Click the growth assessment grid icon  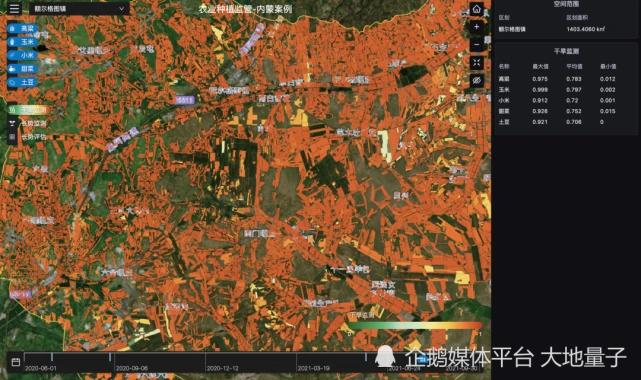pyautogui.click(x=12, y=137)
